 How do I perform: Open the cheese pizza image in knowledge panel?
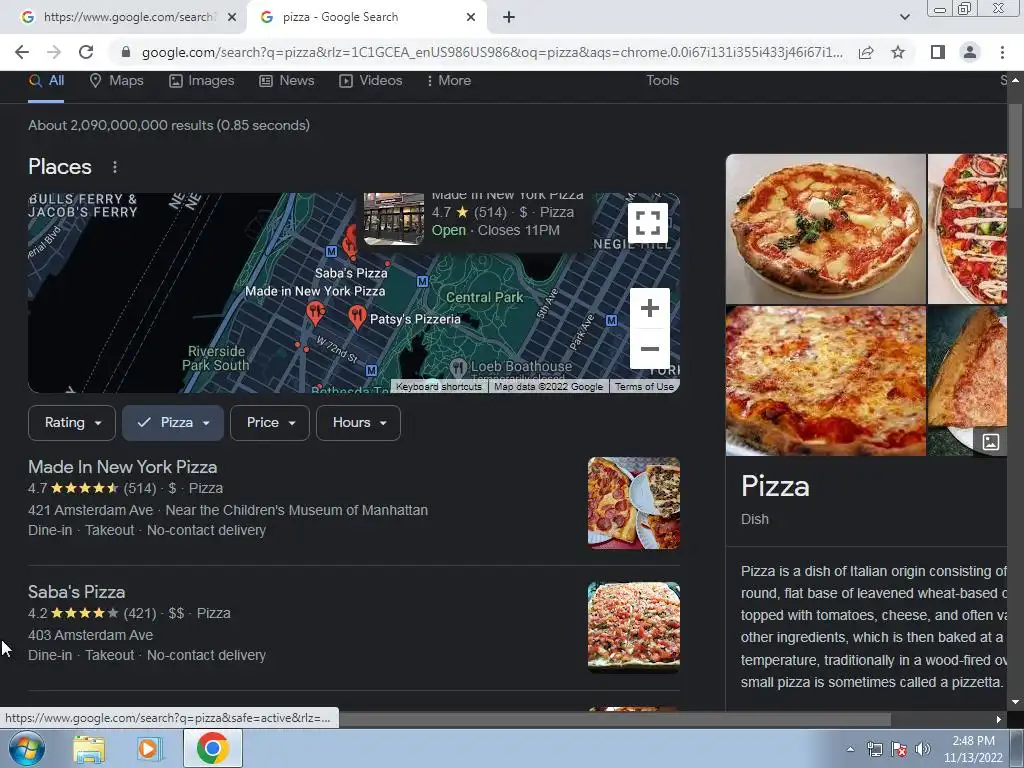[825, 381]
